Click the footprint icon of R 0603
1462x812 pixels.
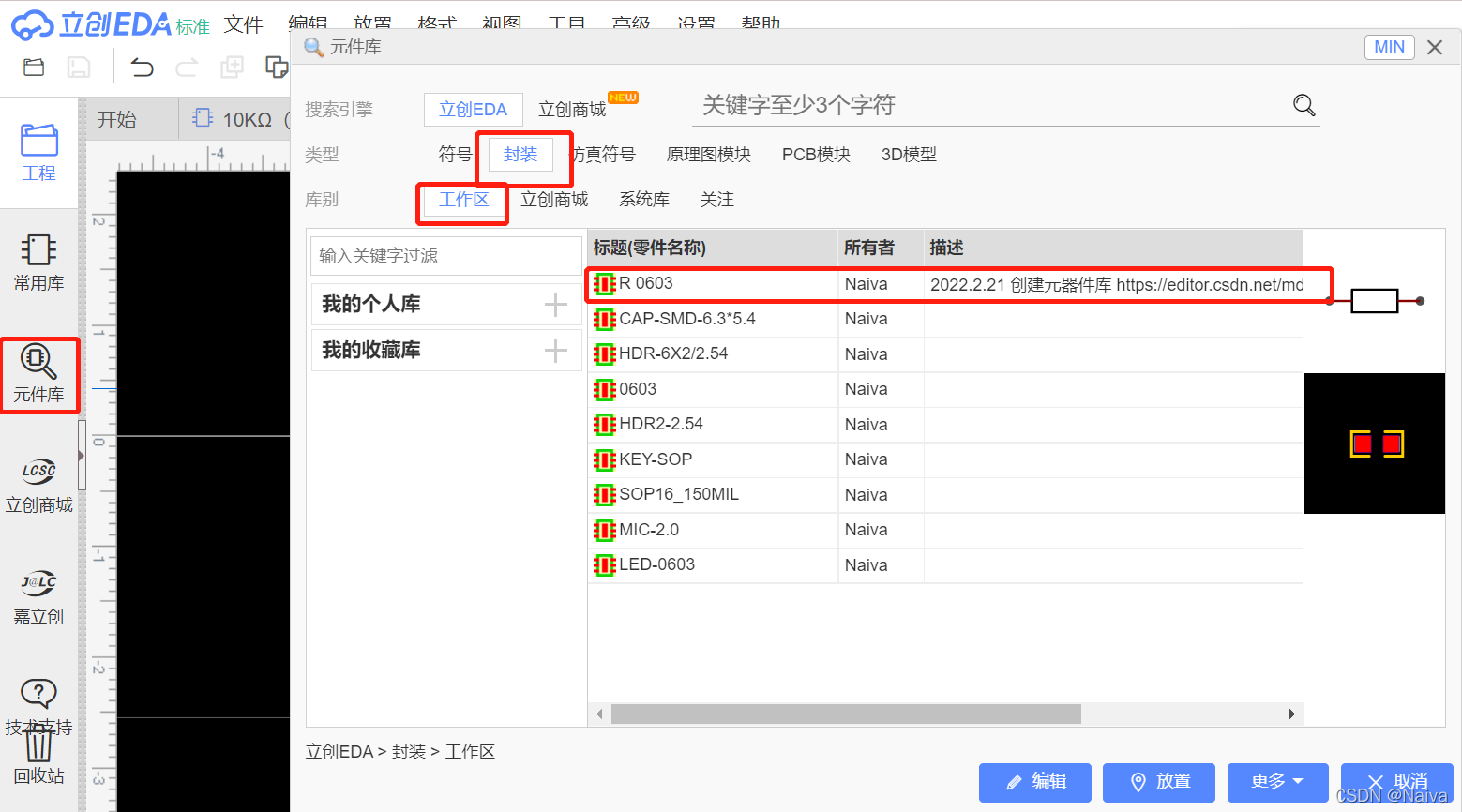604,284
